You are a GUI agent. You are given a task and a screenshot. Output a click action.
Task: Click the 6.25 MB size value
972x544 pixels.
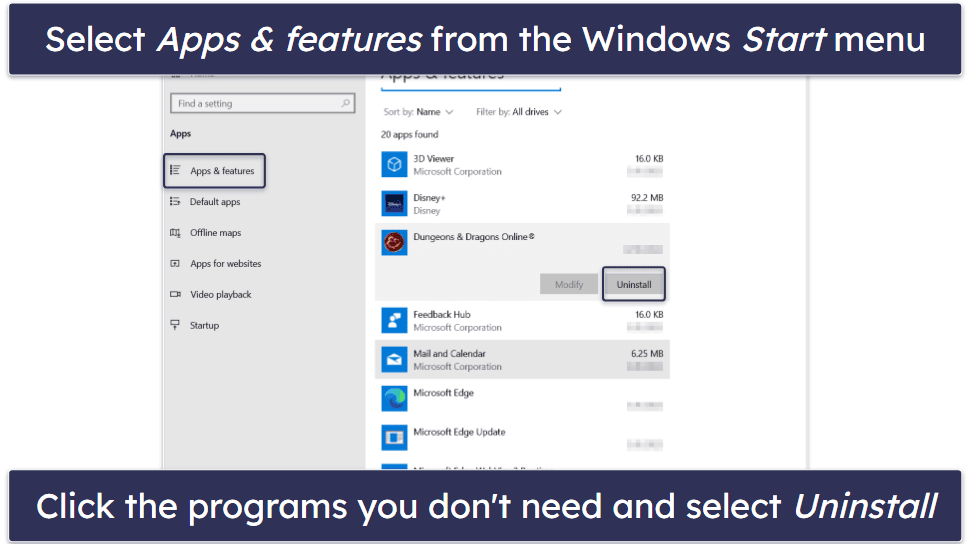(x=647, y=354)
